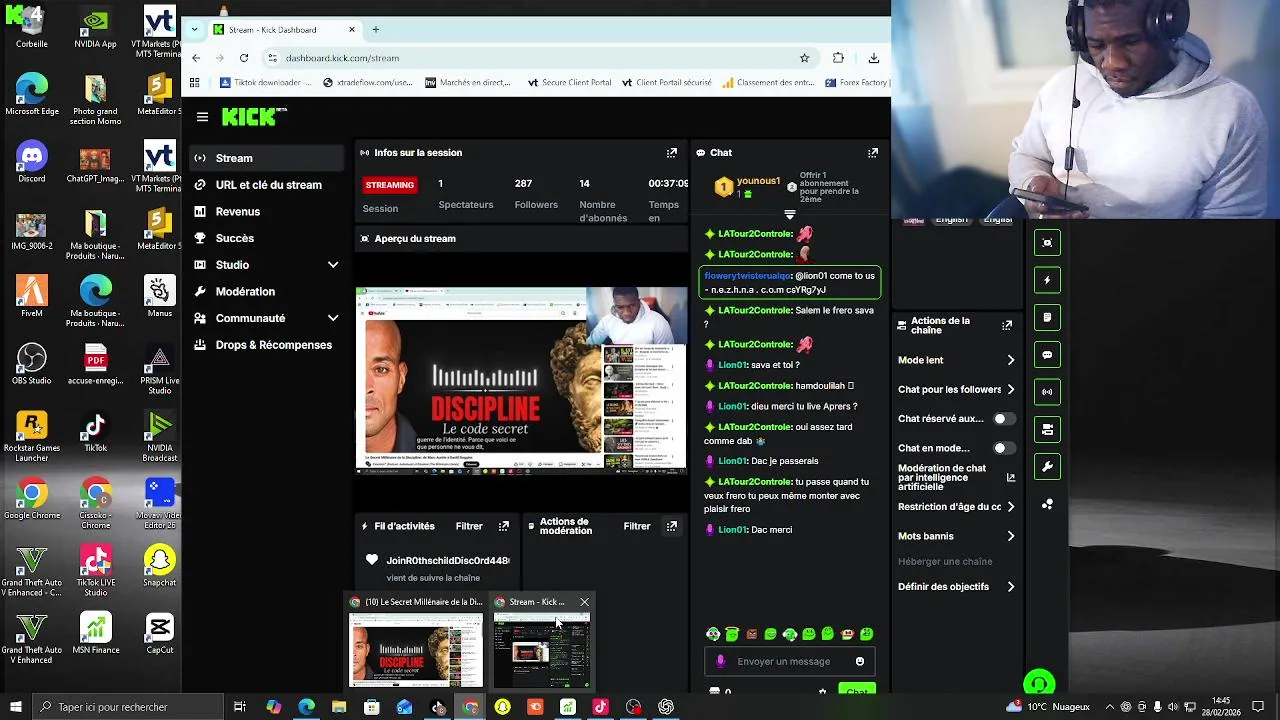
Task: Click the KICK logo
Action: pos(254,117)
